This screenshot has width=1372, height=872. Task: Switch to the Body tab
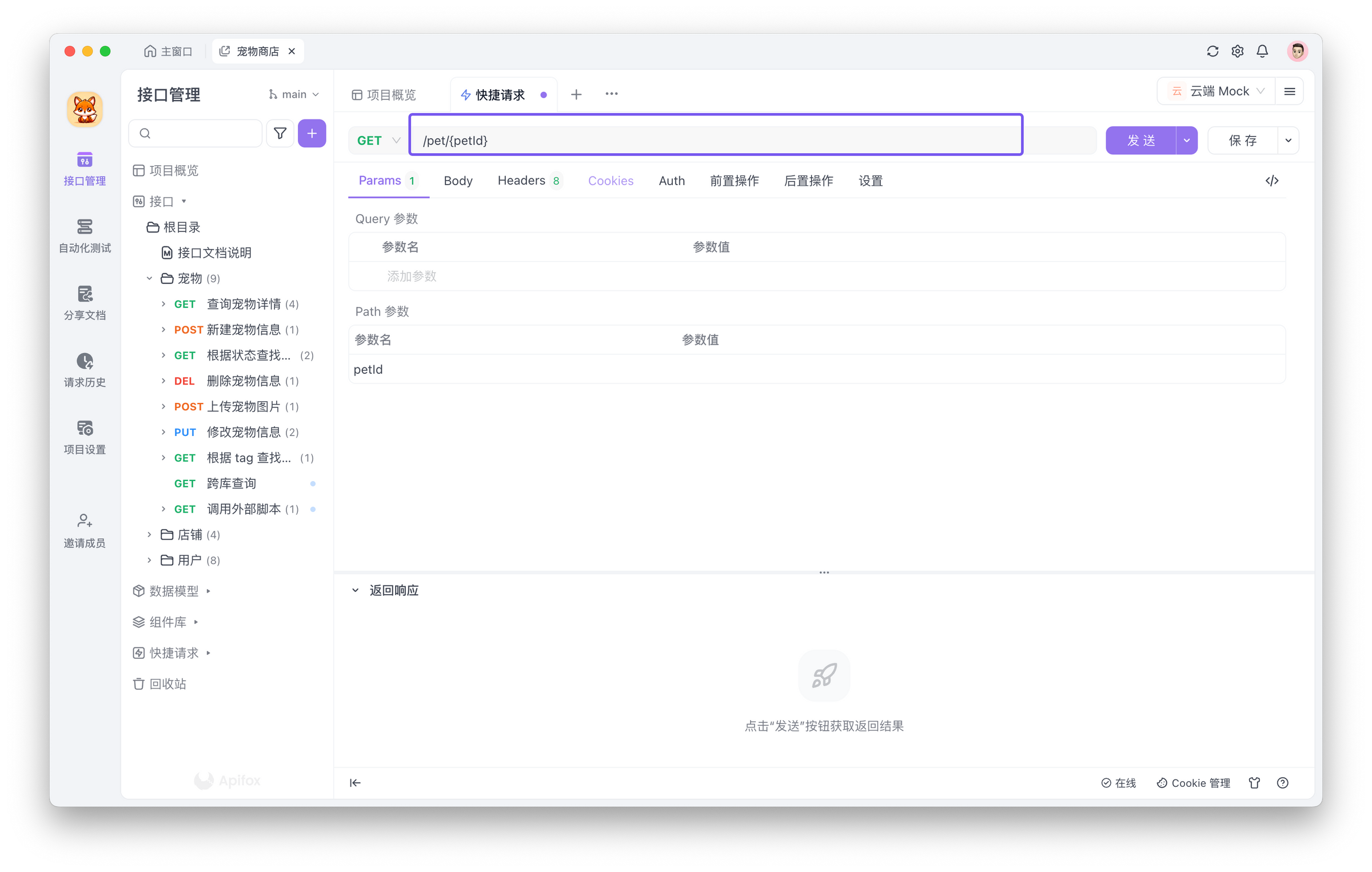pyautogui.click(x=458, y=181)
